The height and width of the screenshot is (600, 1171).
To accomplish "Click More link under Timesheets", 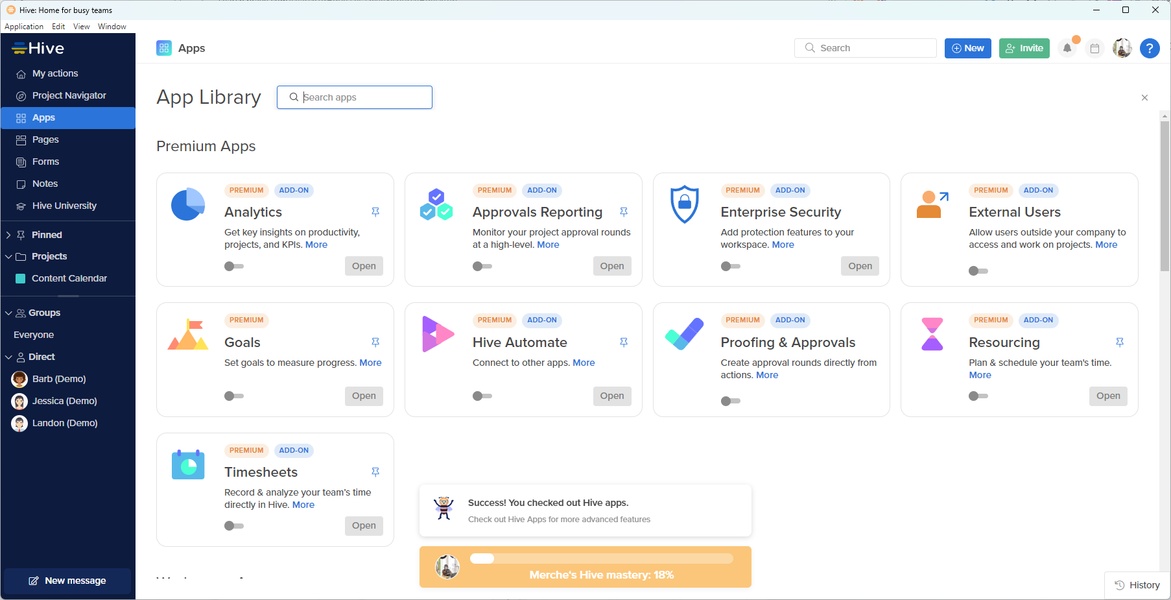I will click(x=303, y=505).
